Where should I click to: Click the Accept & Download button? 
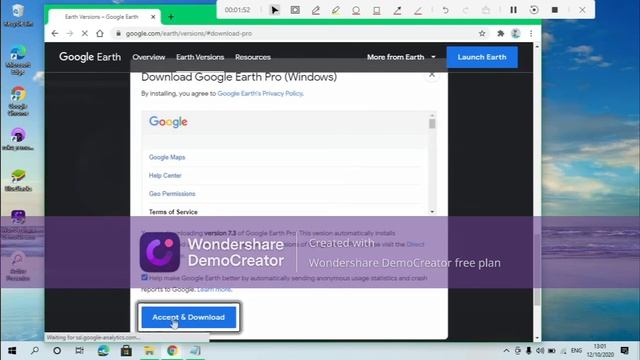pyautogui.click(x=189, y=317)
